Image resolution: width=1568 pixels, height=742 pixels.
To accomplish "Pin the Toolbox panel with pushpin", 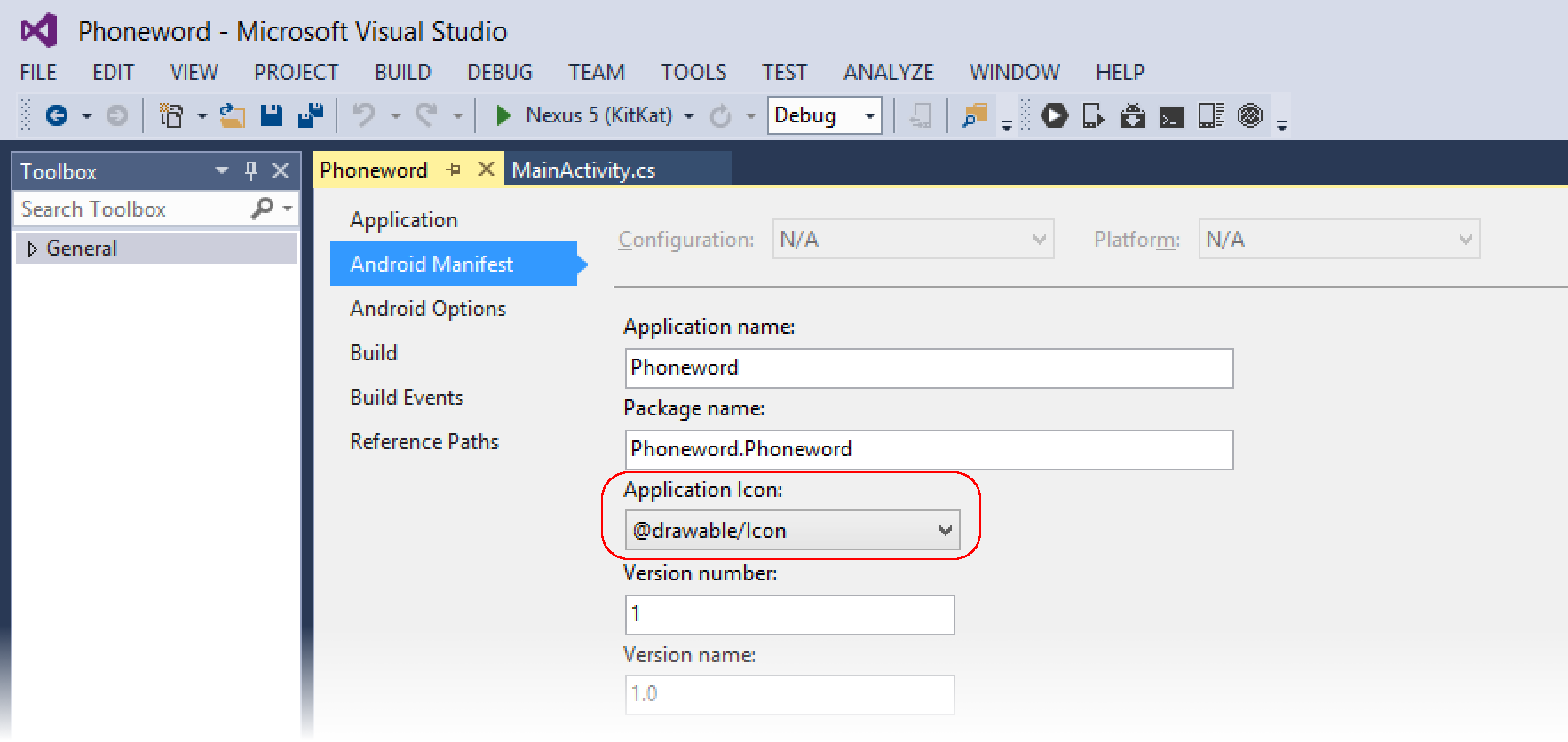I will click(x=251, y=170).
